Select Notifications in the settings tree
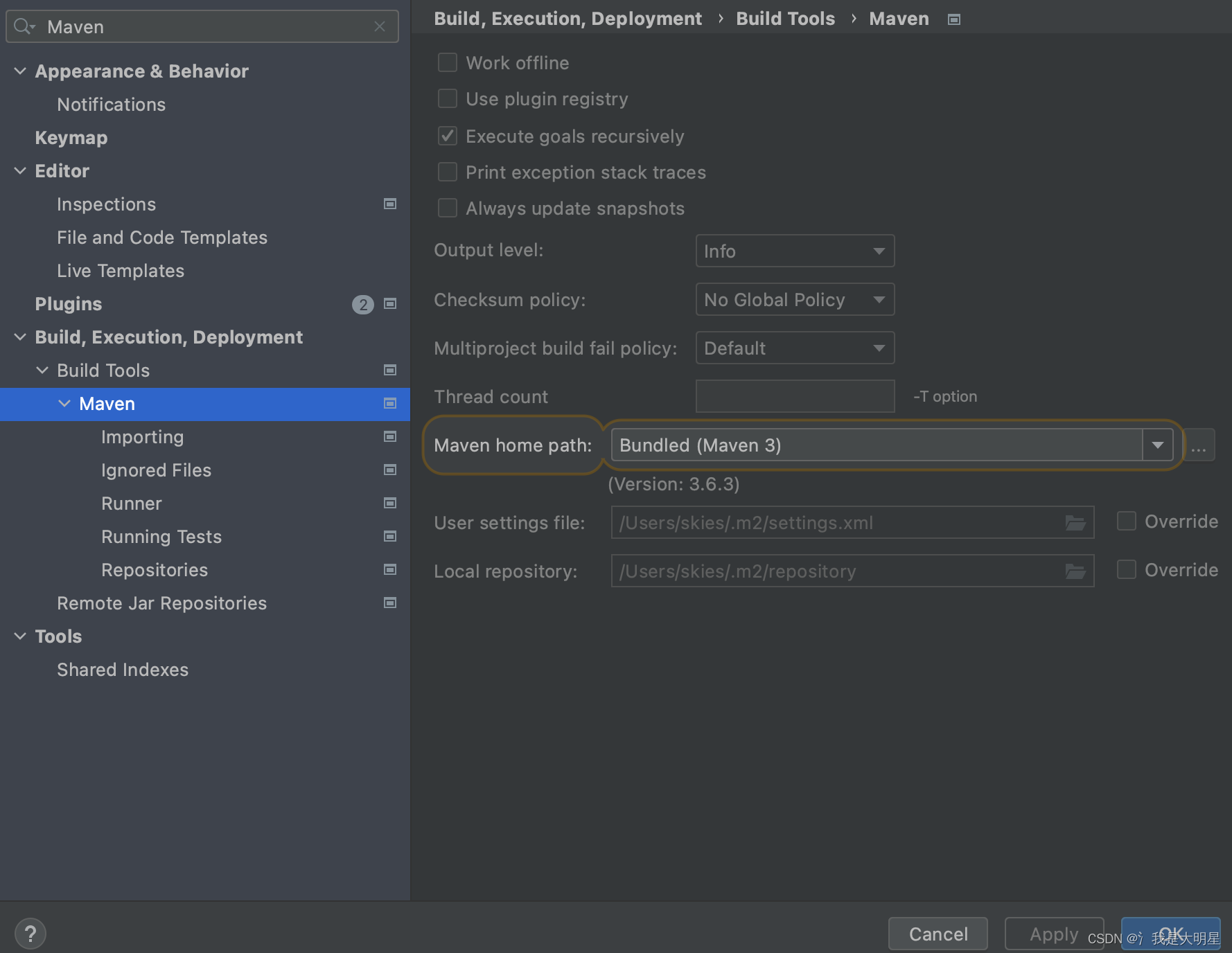1232x953 pixels. click(x=111, y=105)
